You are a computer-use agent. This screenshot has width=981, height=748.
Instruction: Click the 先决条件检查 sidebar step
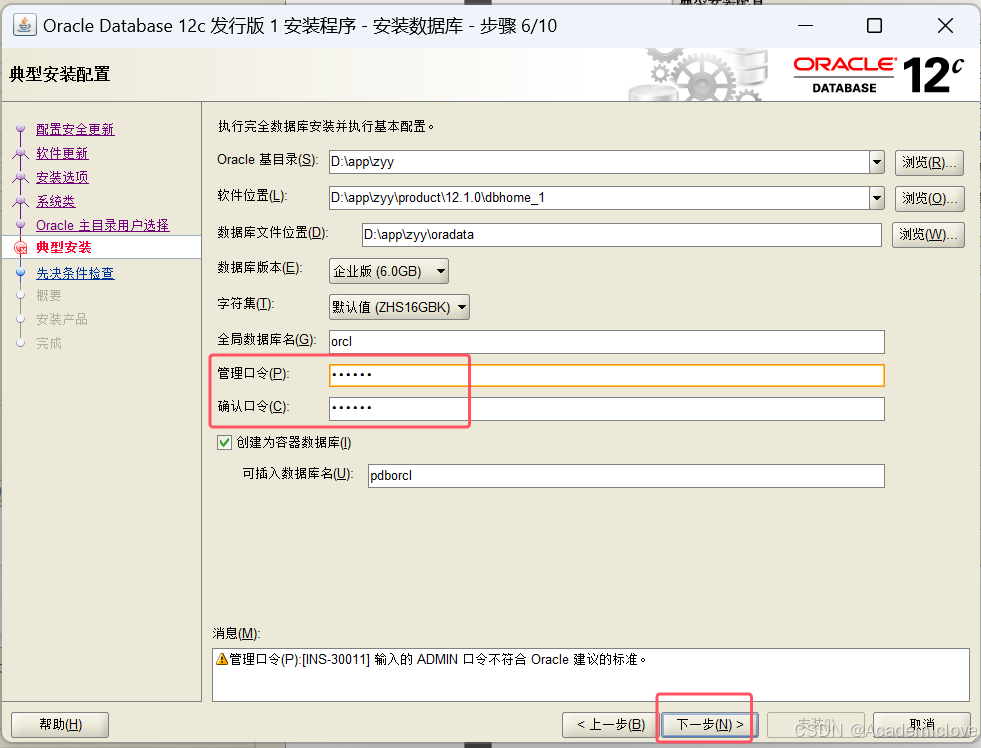click(75, 271)
